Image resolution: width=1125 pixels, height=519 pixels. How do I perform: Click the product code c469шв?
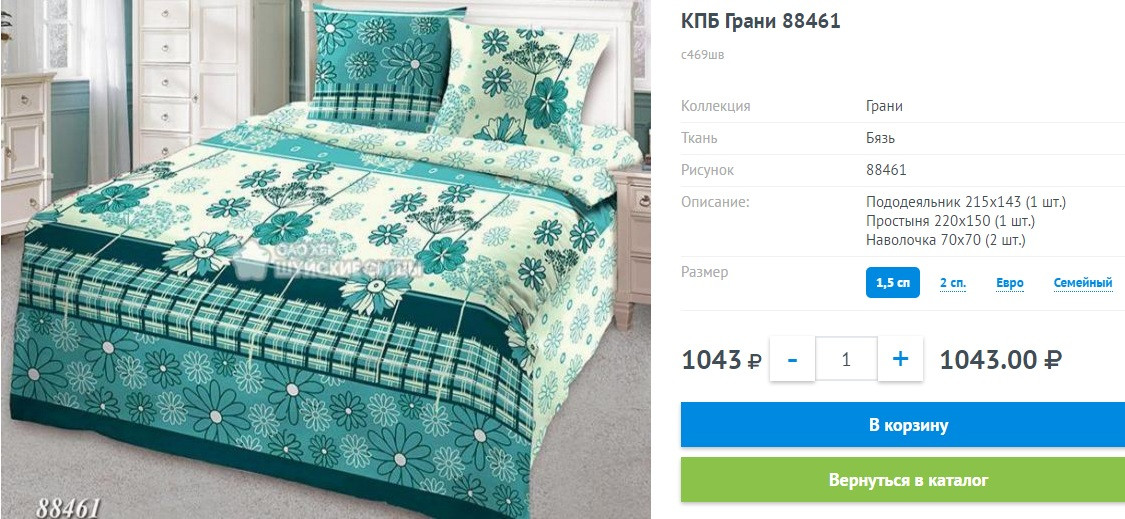[703, 55]
